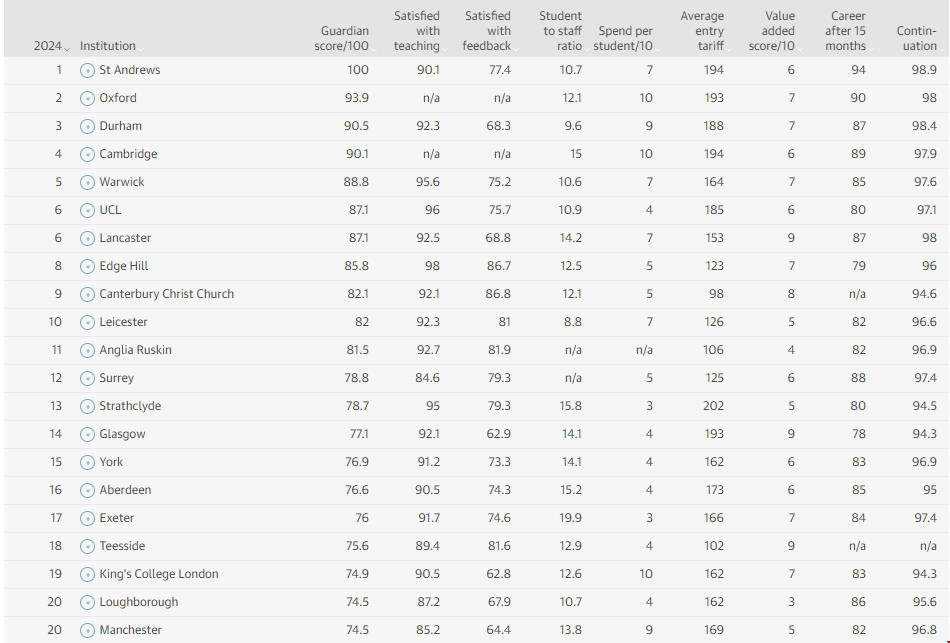Open the Glasgow row circle icon
The width and height of the screenshot is (950, 643).
click(87, 434)
